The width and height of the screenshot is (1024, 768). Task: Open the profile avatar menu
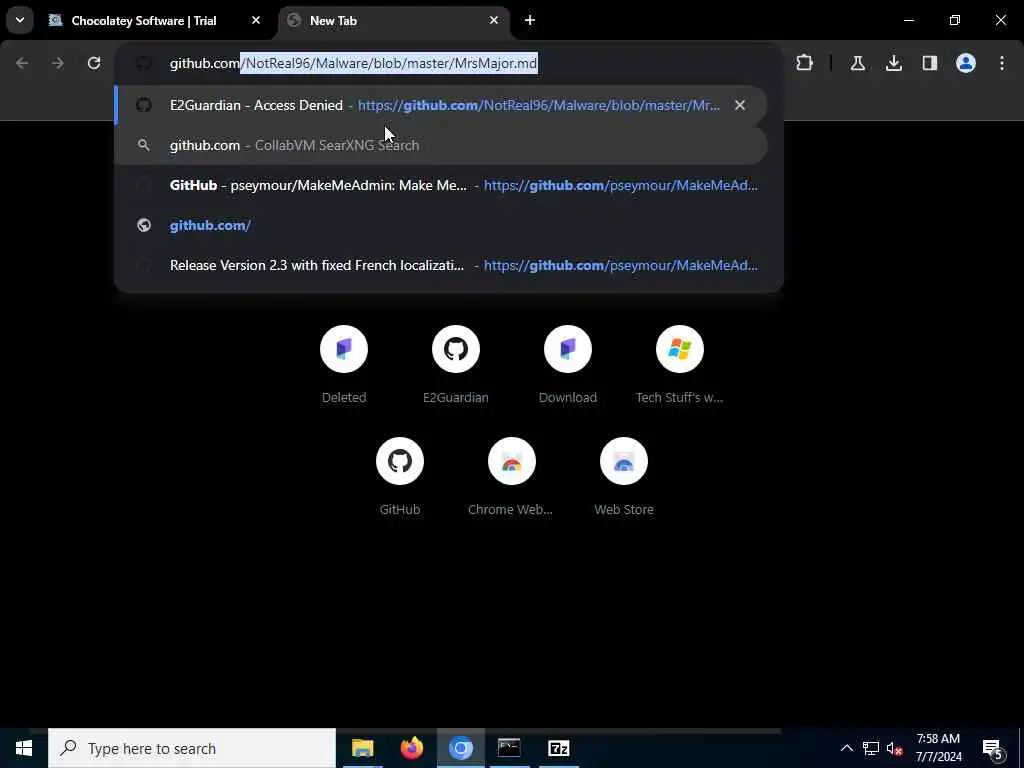pos(966,63)
